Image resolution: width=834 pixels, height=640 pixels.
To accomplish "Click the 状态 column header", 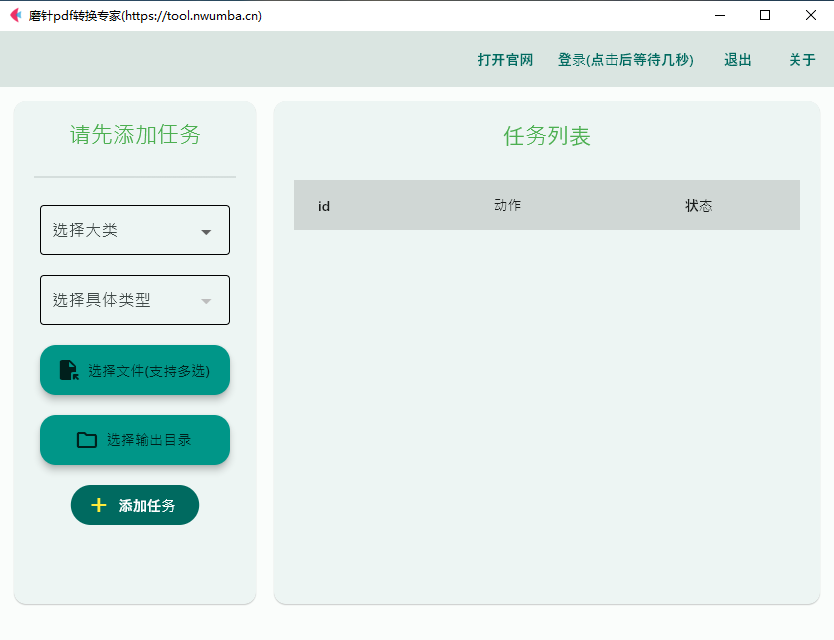I will coord(698,206).
